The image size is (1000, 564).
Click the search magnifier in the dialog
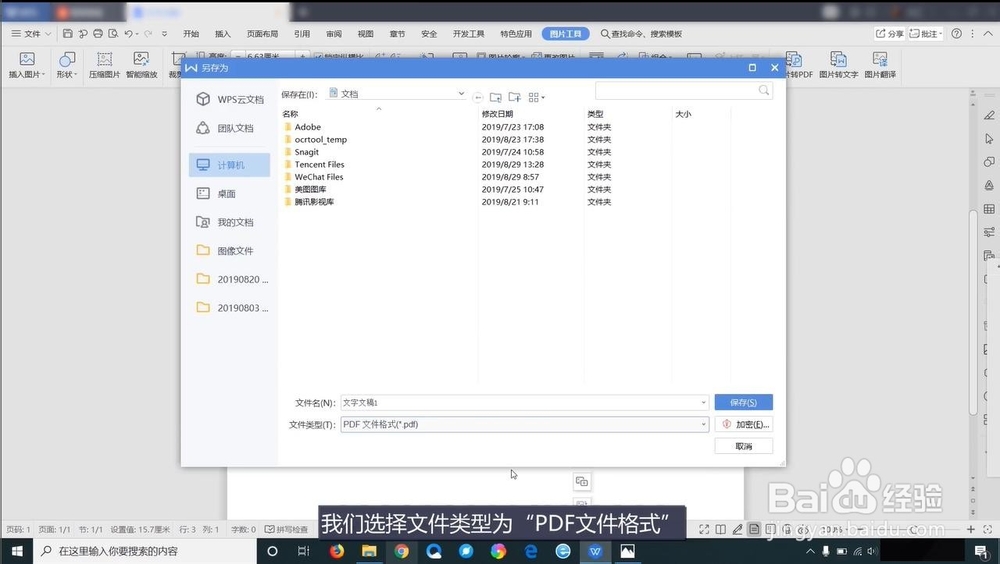click(x=763, y=91)
